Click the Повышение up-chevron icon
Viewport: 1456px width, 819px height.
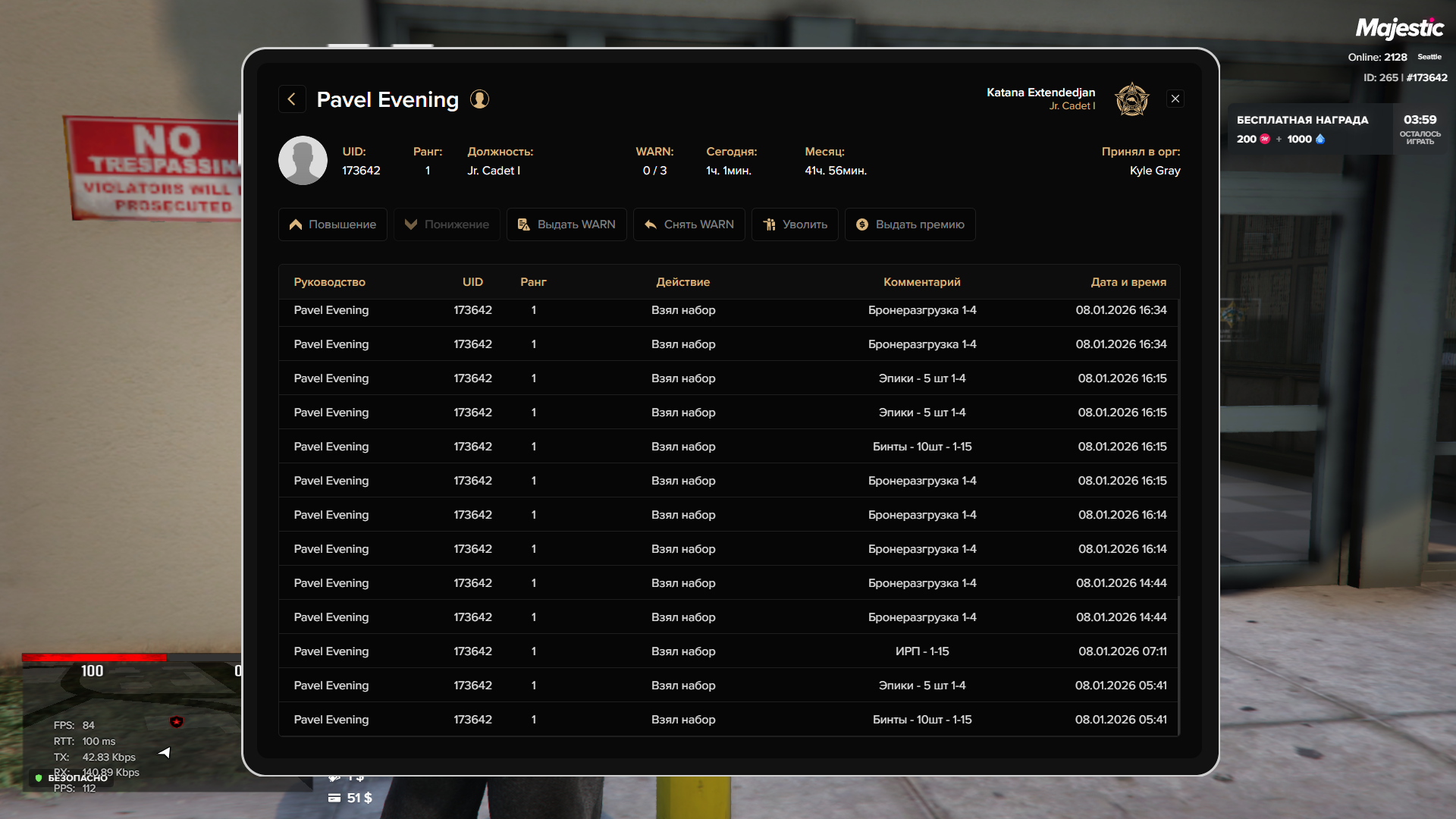pos(296,224)
